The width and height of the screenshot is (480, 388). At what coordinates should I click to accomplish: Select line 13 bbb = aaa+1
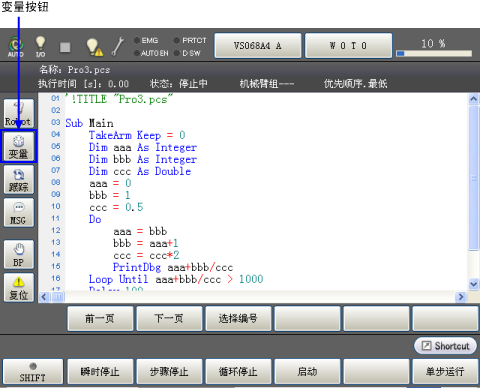pos(146,243)
